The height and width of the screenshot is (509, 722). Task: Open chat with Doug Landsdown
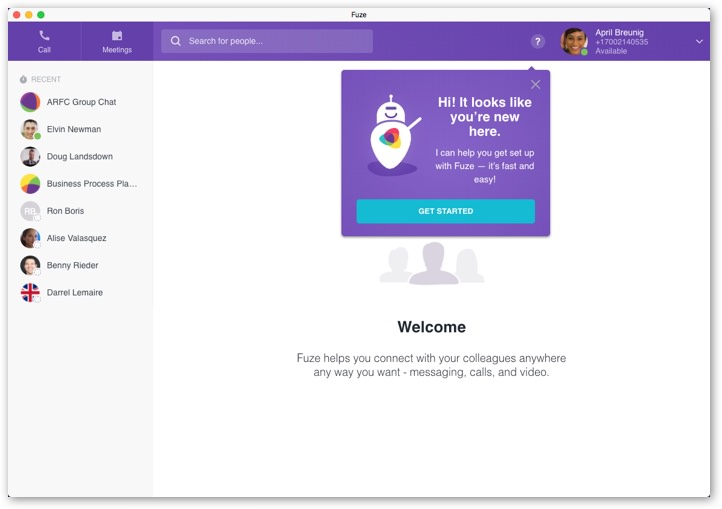tap(81, 156)
